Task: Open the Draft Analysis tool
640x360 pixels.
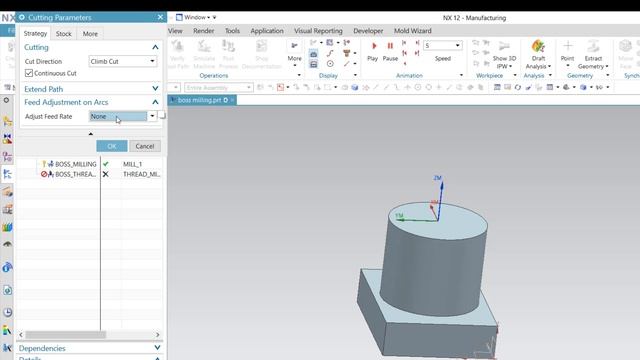Action: [538, 55]
